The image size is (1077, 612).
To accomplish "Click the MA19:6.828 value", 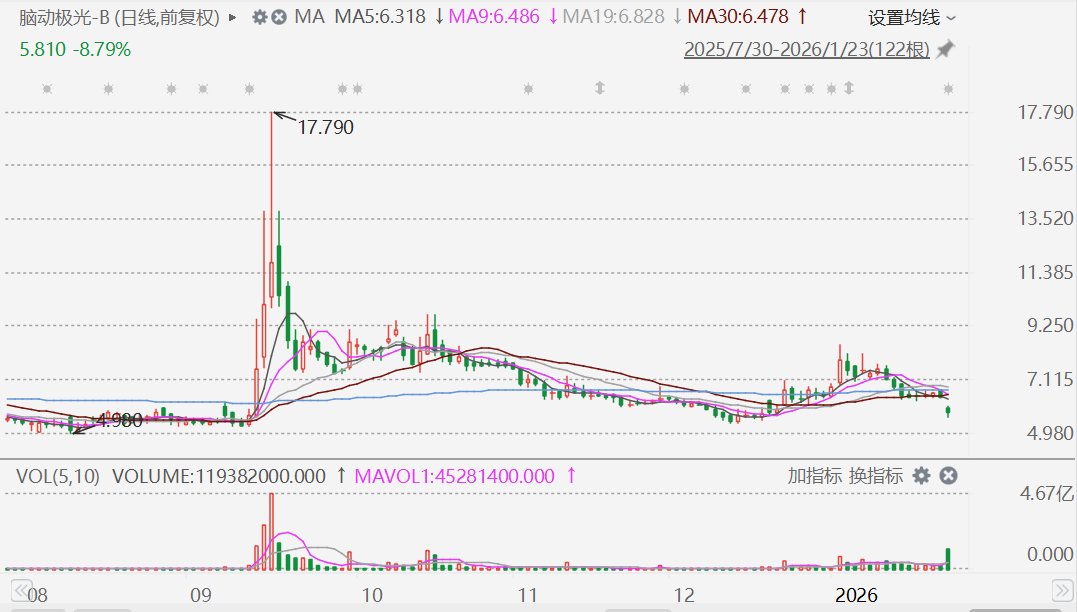I will click(613, 17).
